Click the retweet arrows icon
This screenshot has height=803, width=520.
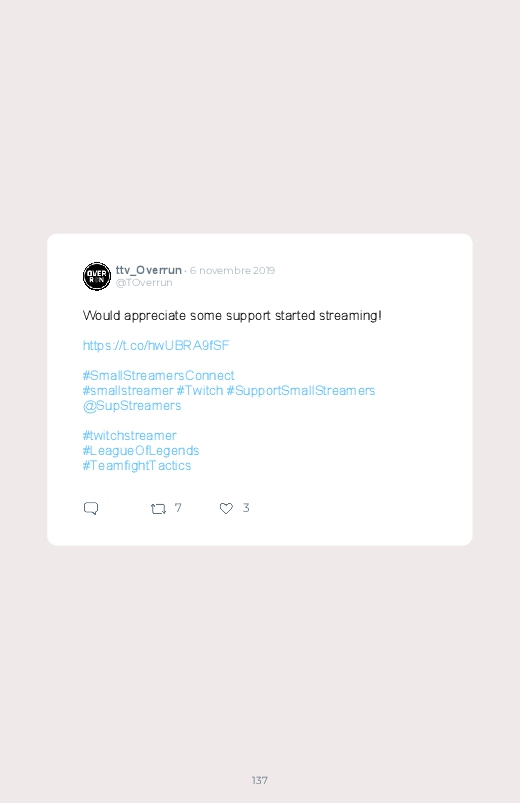158,509
